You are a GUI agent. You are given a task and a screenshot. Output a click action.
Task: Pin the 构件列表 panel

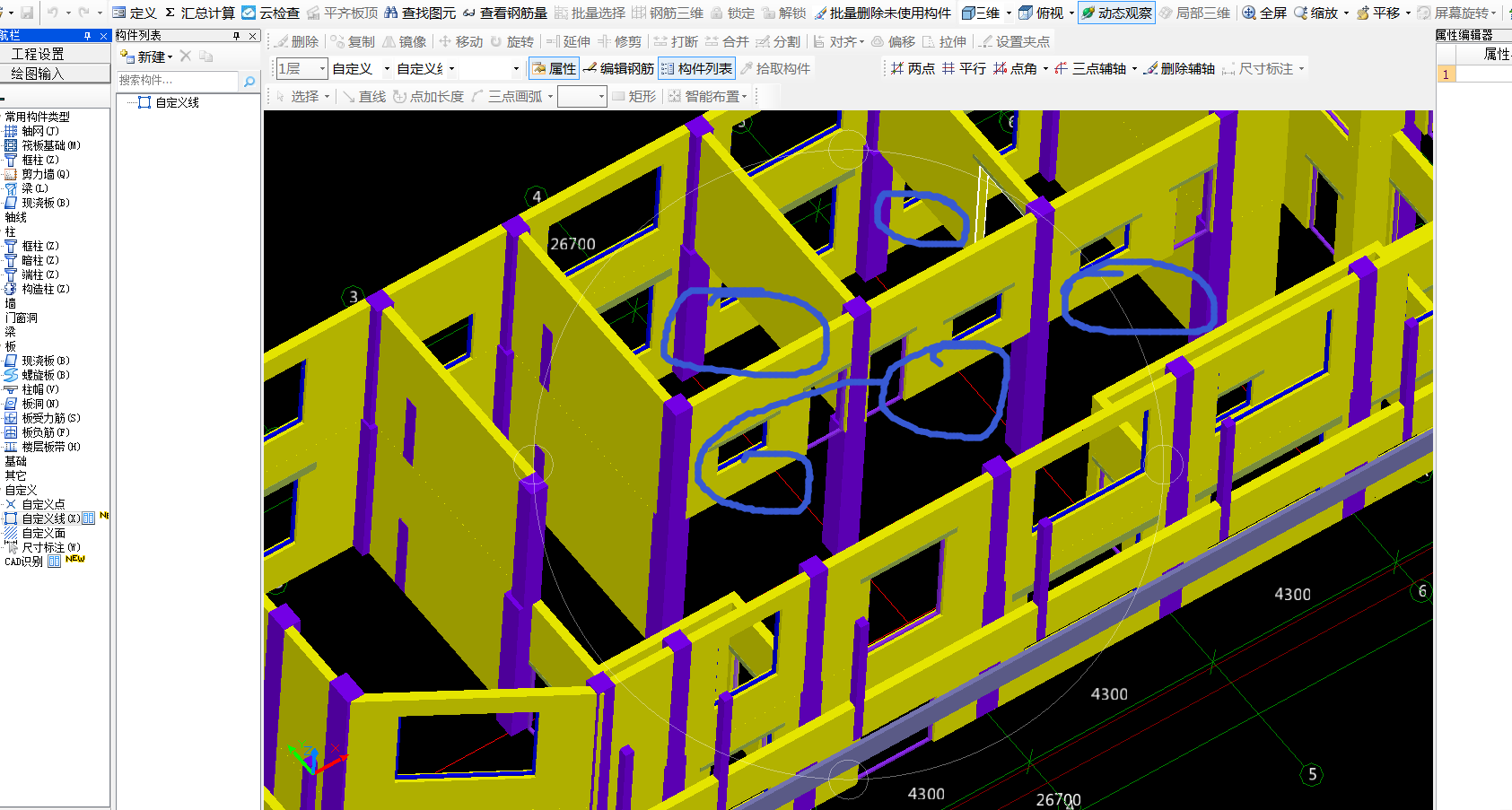(236, 36)
